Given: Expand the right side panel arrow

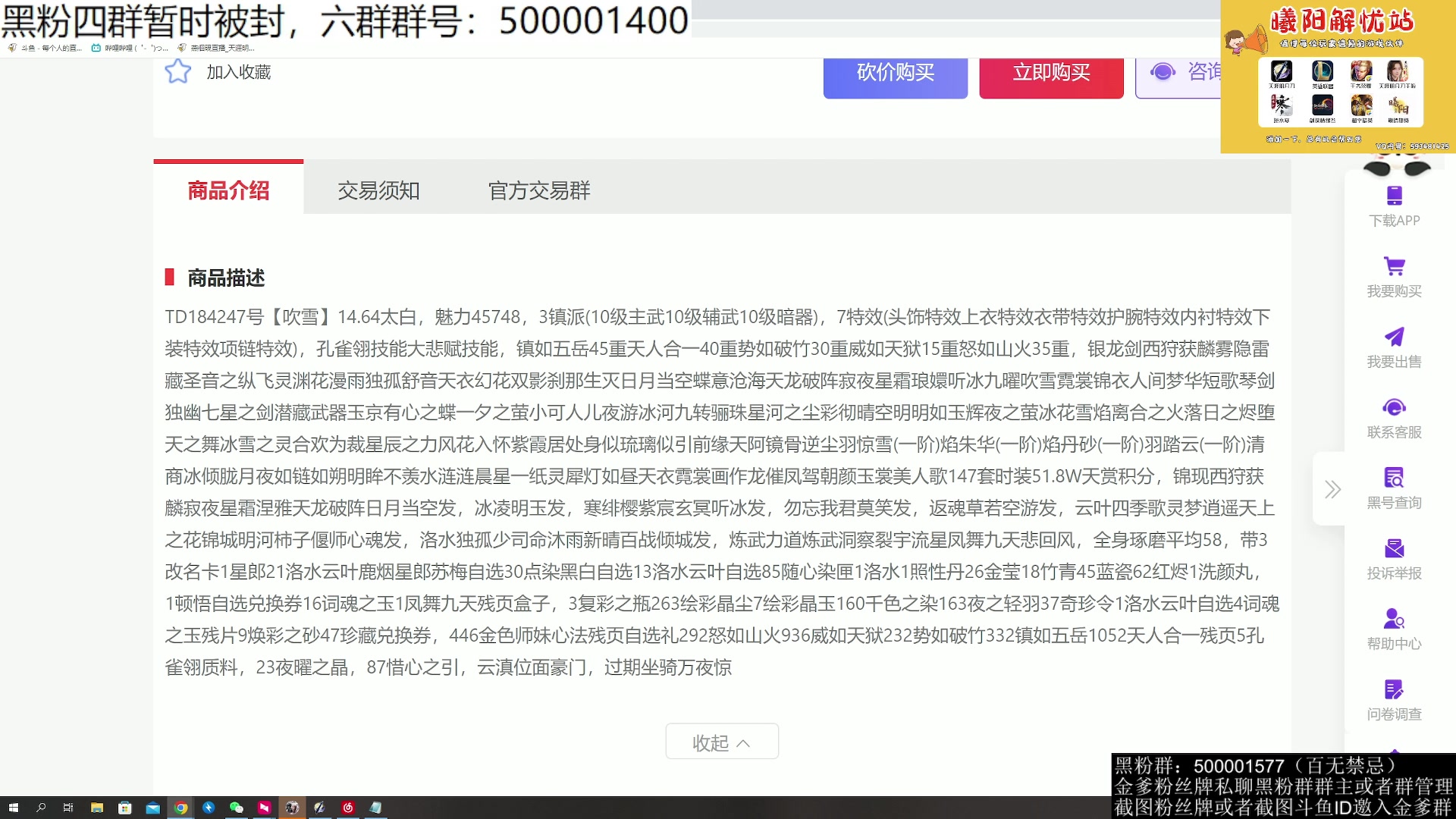Looking at the screenshot, I should 1332,490.
